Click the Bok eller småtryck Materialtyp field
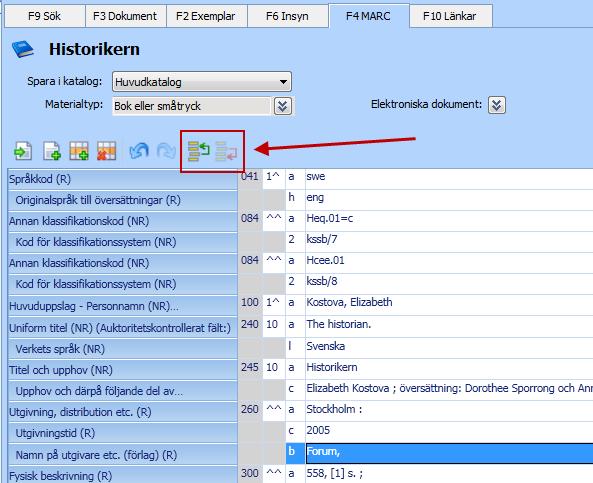The image size is (593, 483). (x=192, y=106)
